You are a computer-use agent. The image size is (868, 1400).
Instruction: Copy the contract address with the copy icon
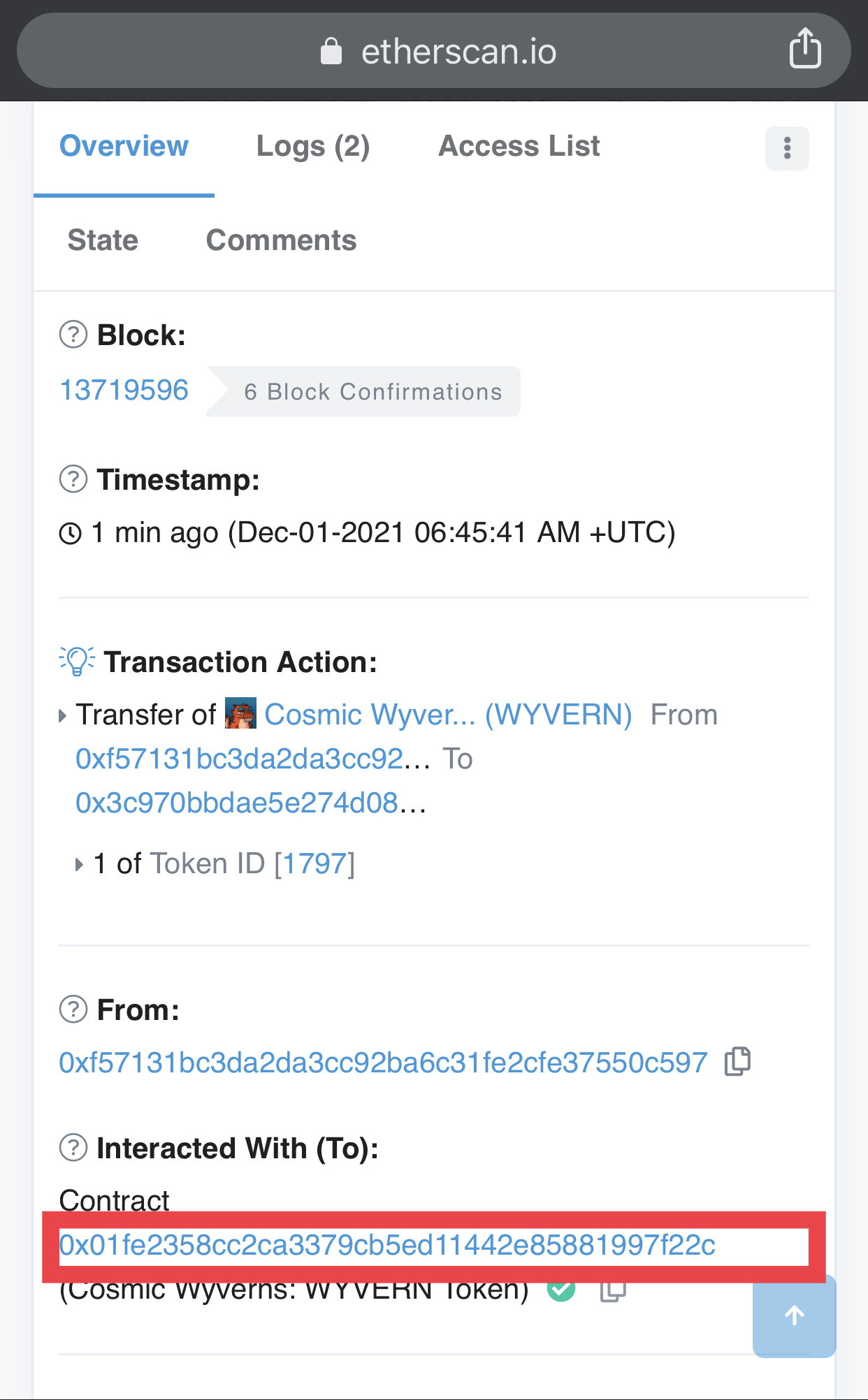613,1291
